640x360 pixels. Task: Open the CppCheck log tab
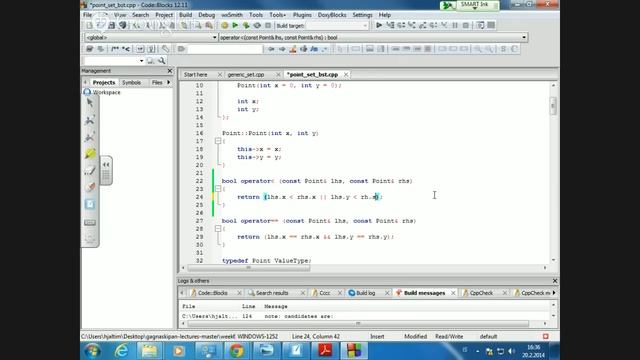pyautogui.click(x=481, y=293)
